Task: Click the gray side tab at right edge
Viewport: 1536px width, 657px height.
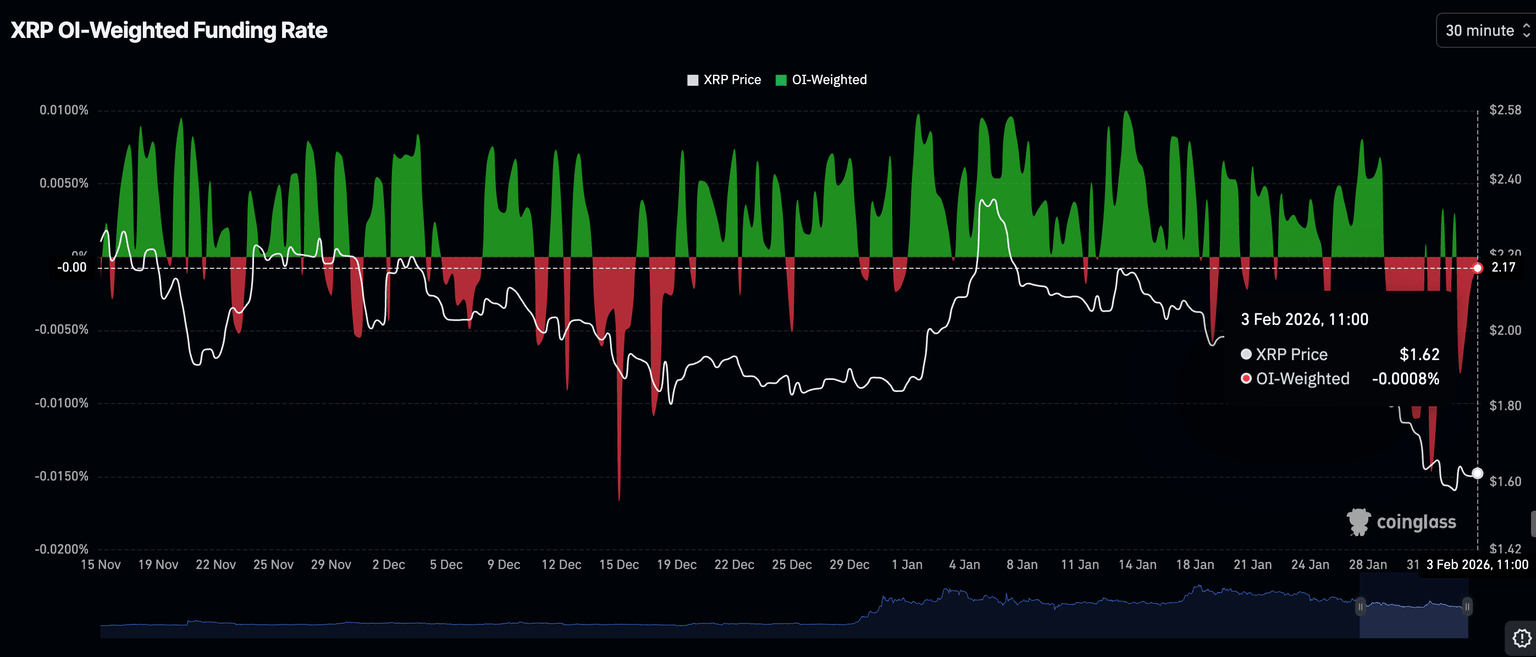Action: 1531,523
